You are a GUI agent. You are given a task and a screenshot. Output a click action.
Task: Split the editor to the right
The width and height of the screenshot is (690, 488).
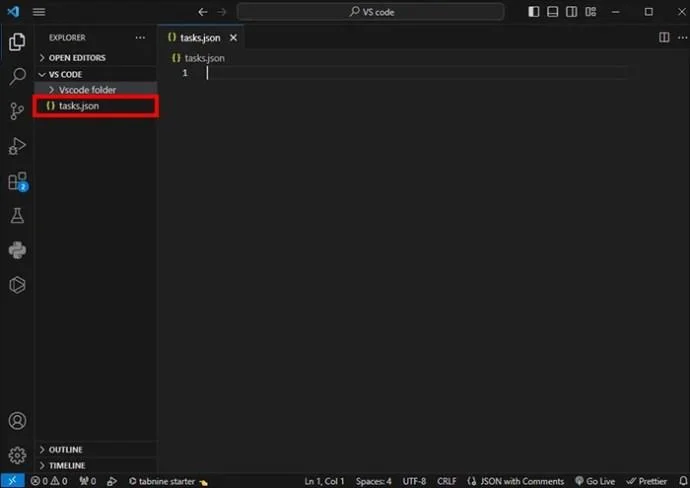pos(664,37)
